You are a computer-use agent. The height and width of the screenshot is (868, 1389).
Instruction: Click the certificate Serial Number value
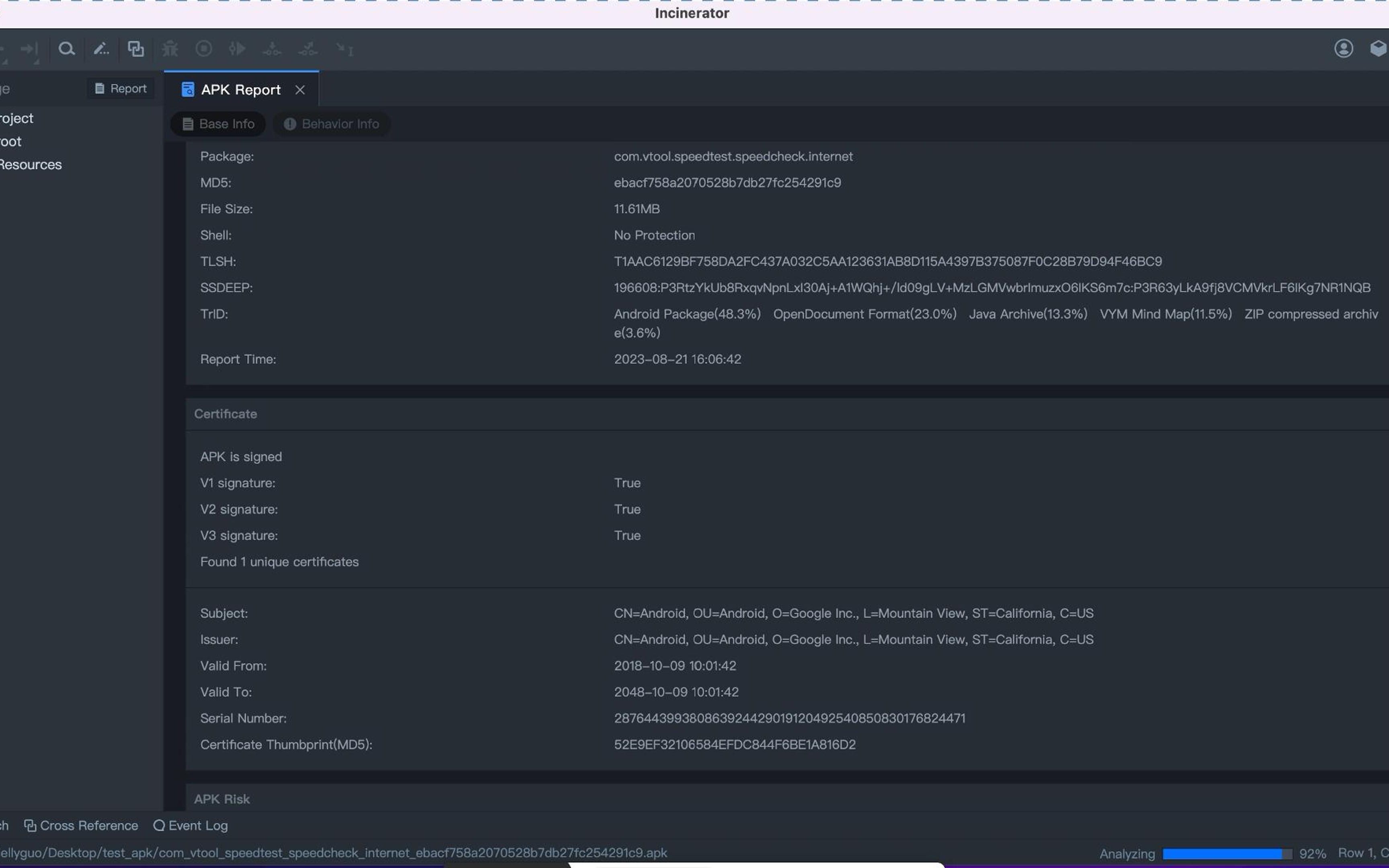pos(790,719)
